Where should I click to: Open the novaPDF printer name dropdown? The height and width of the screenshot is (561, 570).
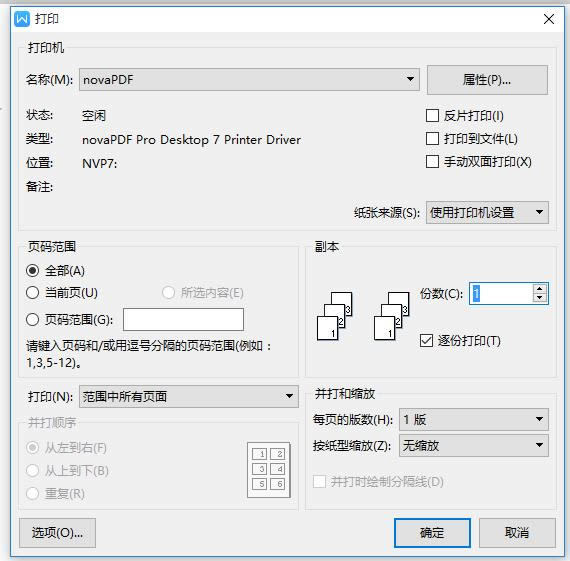click(x=249, y=79)
